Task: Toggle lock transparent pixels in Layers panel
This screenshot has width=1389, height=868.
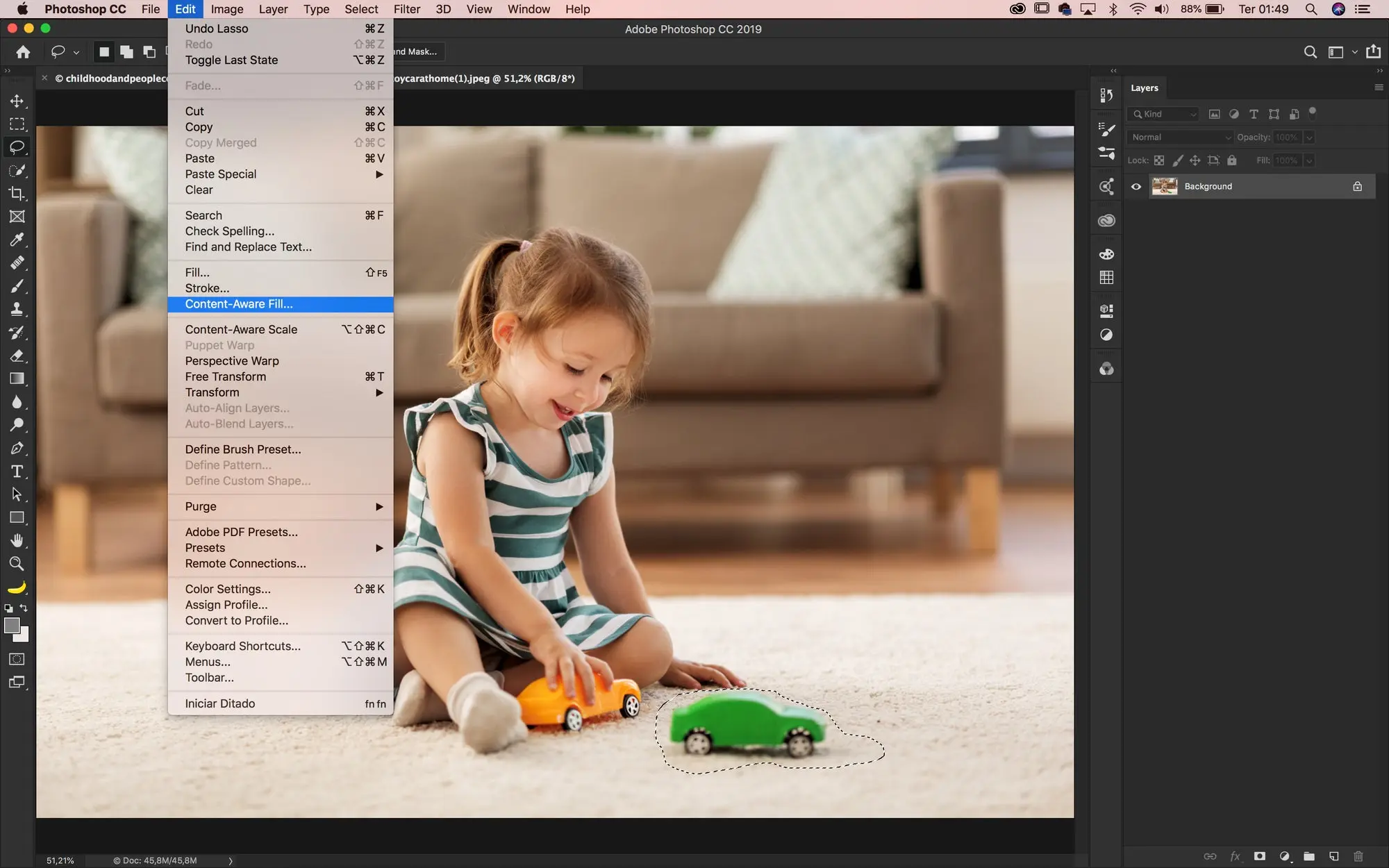Action: point(1159,161)
